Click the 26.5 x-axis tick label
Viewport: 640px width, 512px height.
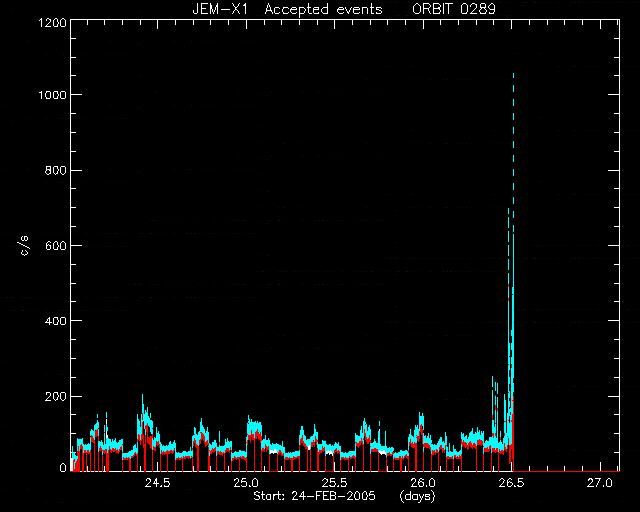pyautogui.click(x=511, y=483)
